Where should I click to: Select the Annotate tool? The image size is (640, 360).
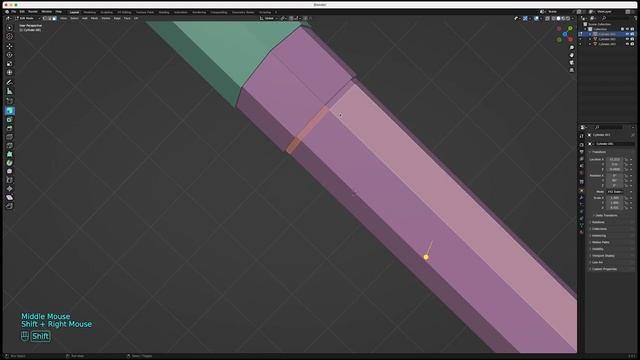click(9, 82)
